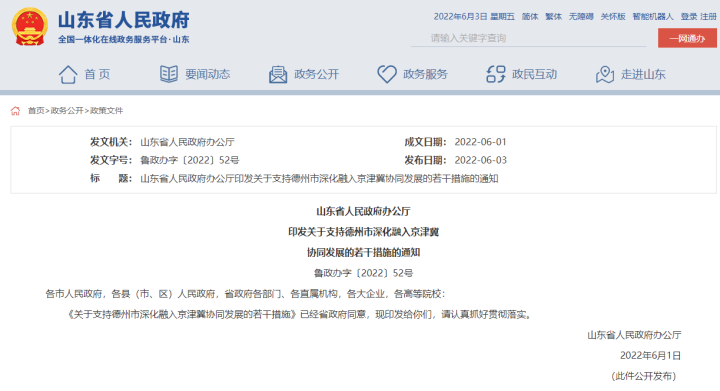Select the 政务服务 heart icon
Viewport: 720px width, 391px height.
point(387,74)
